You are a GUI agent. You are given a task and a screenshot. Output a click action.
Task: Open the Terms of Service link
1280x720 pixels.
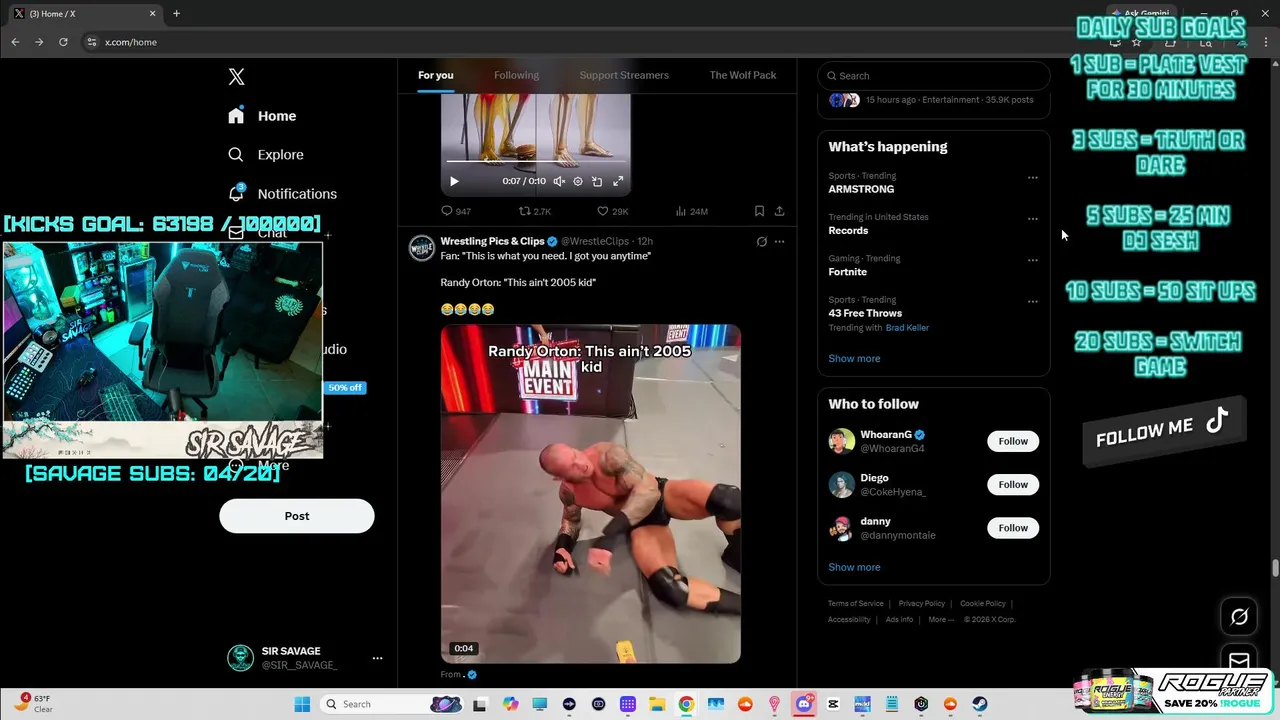[855, 604]
